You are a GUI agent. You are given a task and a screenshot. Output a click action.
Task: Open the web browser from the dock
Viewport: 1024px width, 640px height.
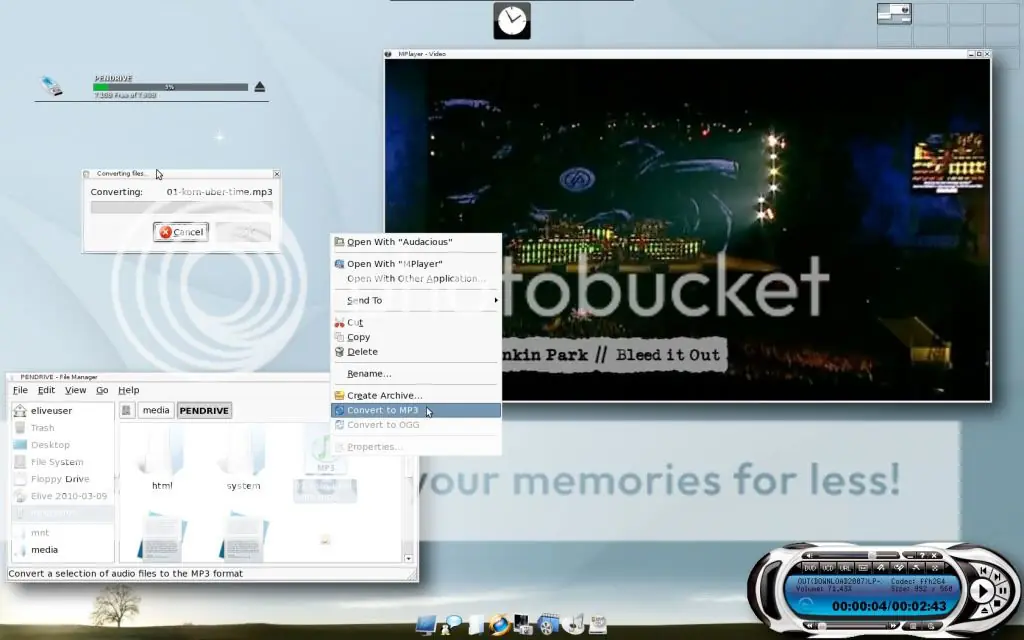pos(500,624)
